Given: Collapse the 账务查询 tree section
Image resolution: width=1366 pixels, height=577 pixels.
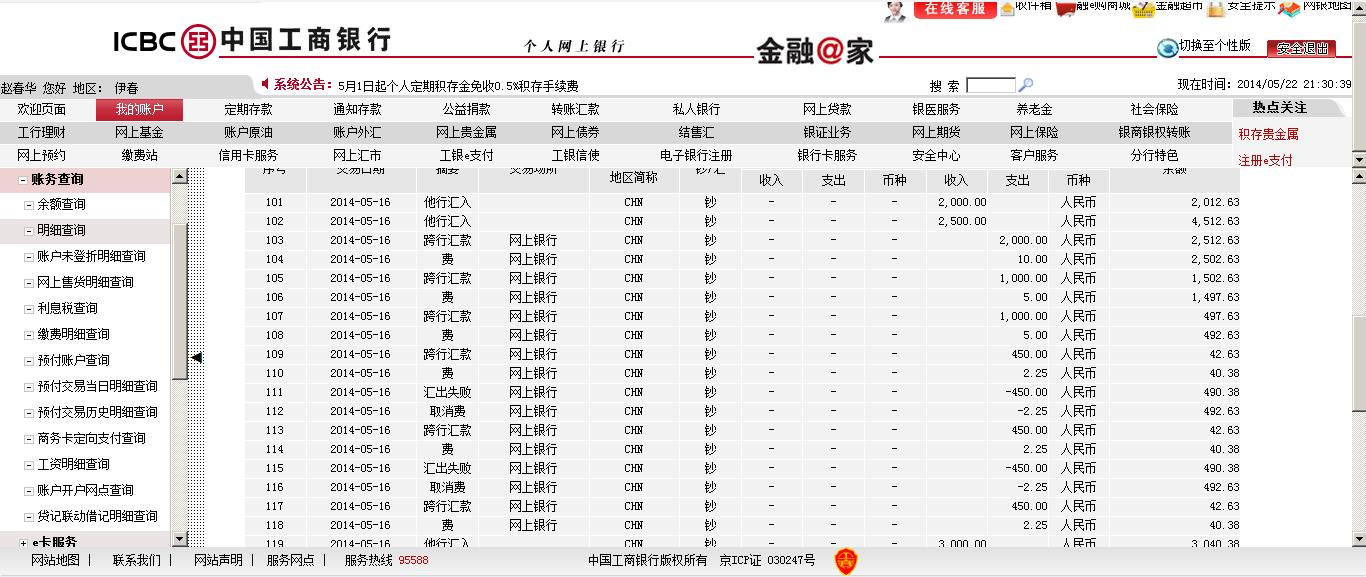Looking at the screenshot, I should point(24,180).
